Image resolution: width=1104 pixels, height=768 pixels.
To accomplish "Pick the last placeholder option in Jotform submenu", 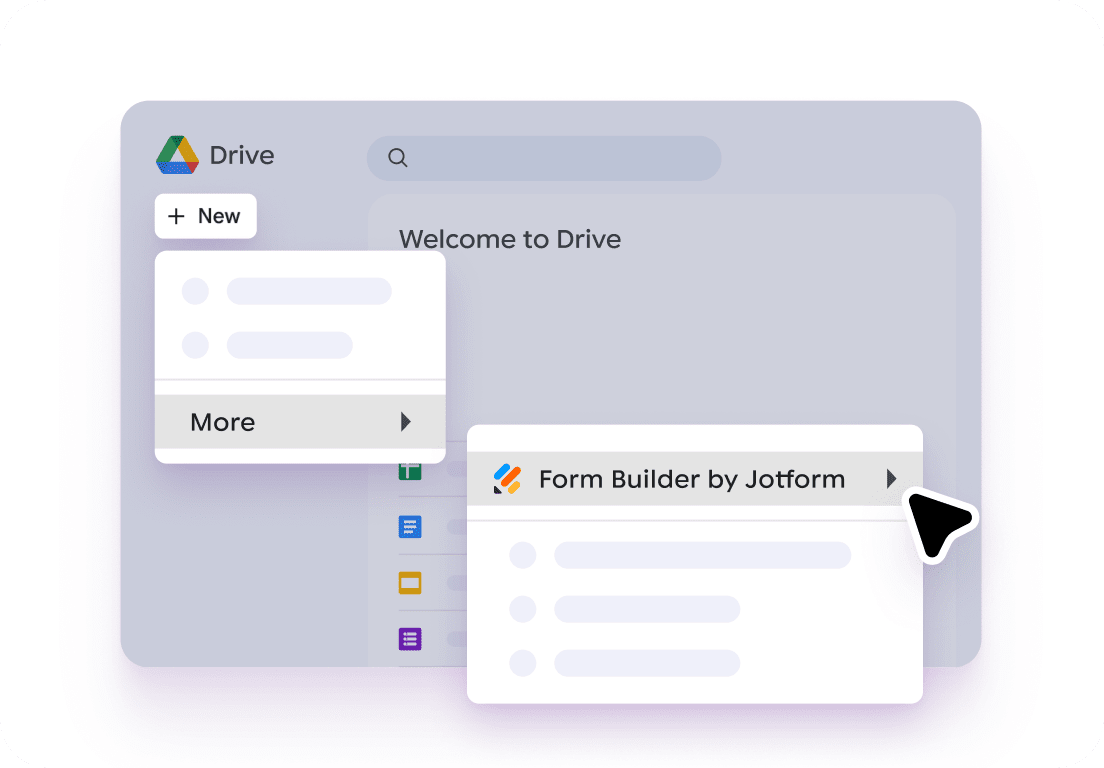I will (646, 663).
